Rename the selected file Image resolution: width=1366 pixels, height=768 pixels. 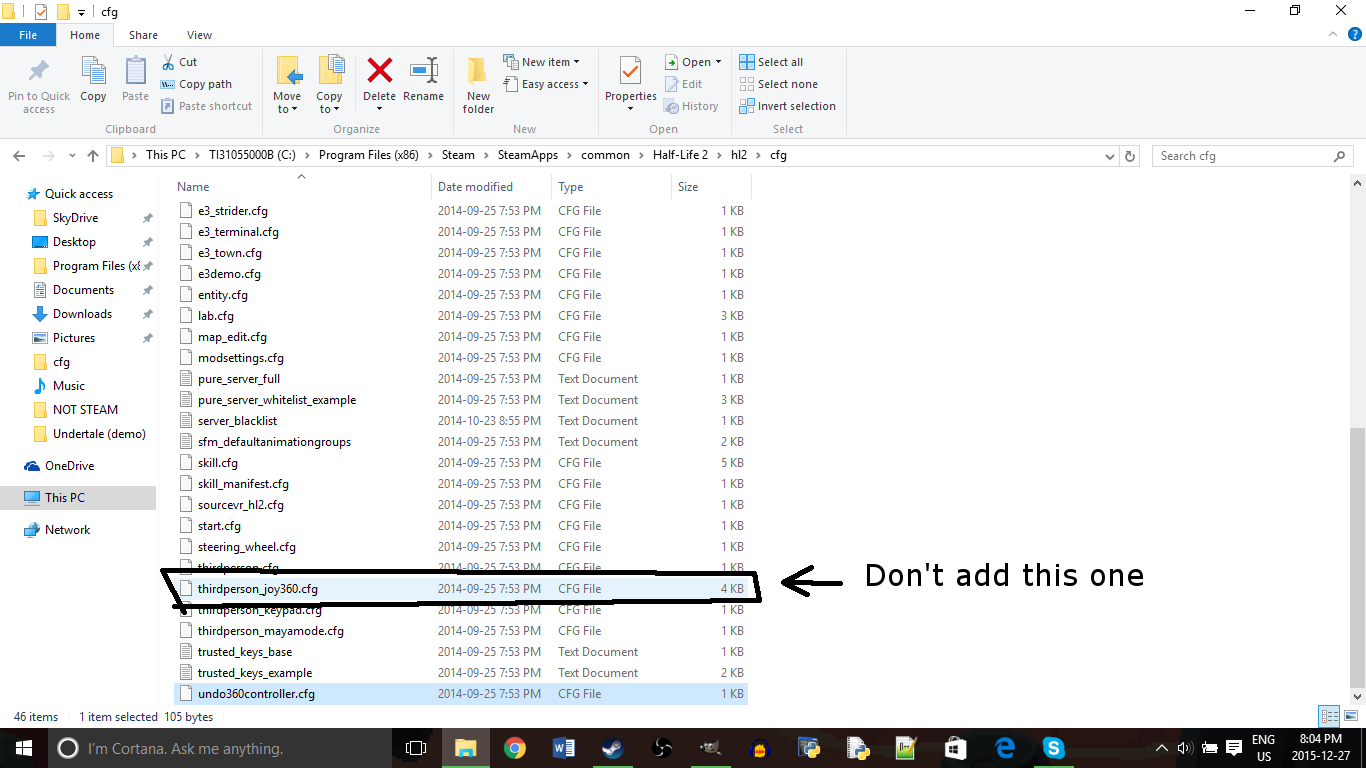tap(423, 80)
